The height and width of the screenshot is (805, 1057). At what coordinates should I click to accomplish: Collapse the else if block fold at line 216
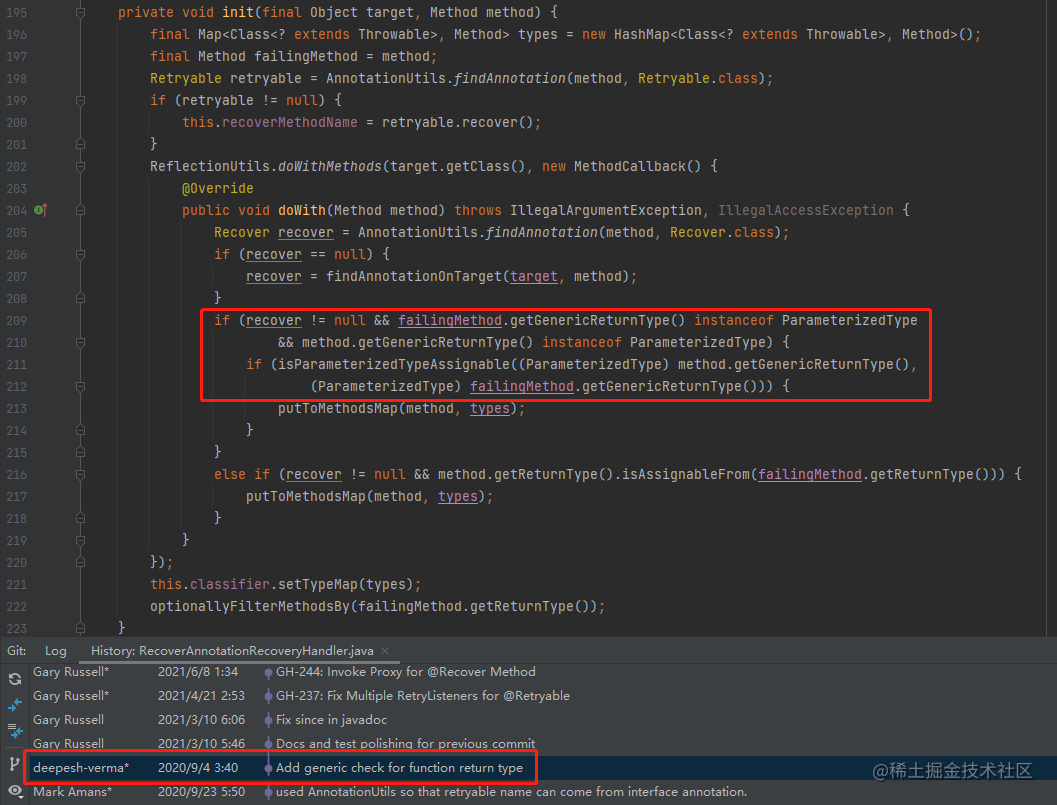click(x=80, y=475)
